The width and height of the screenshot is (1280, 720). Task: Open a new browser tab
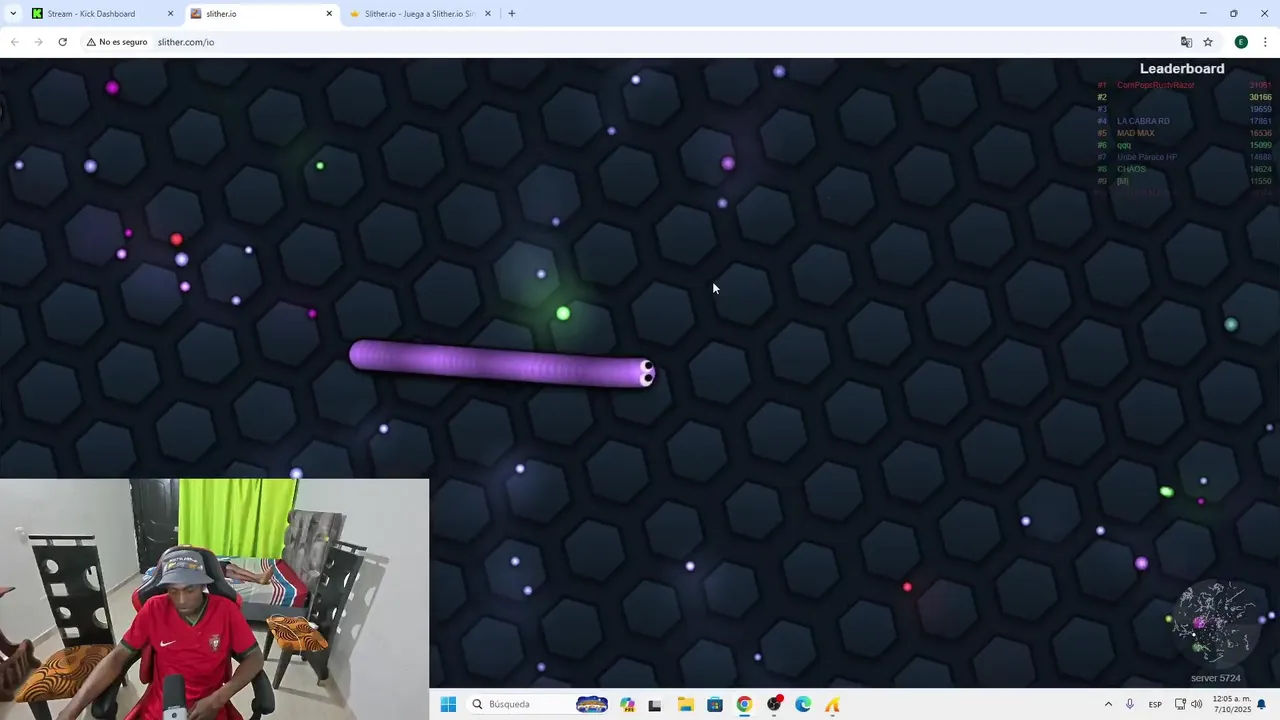click(512, 14)
